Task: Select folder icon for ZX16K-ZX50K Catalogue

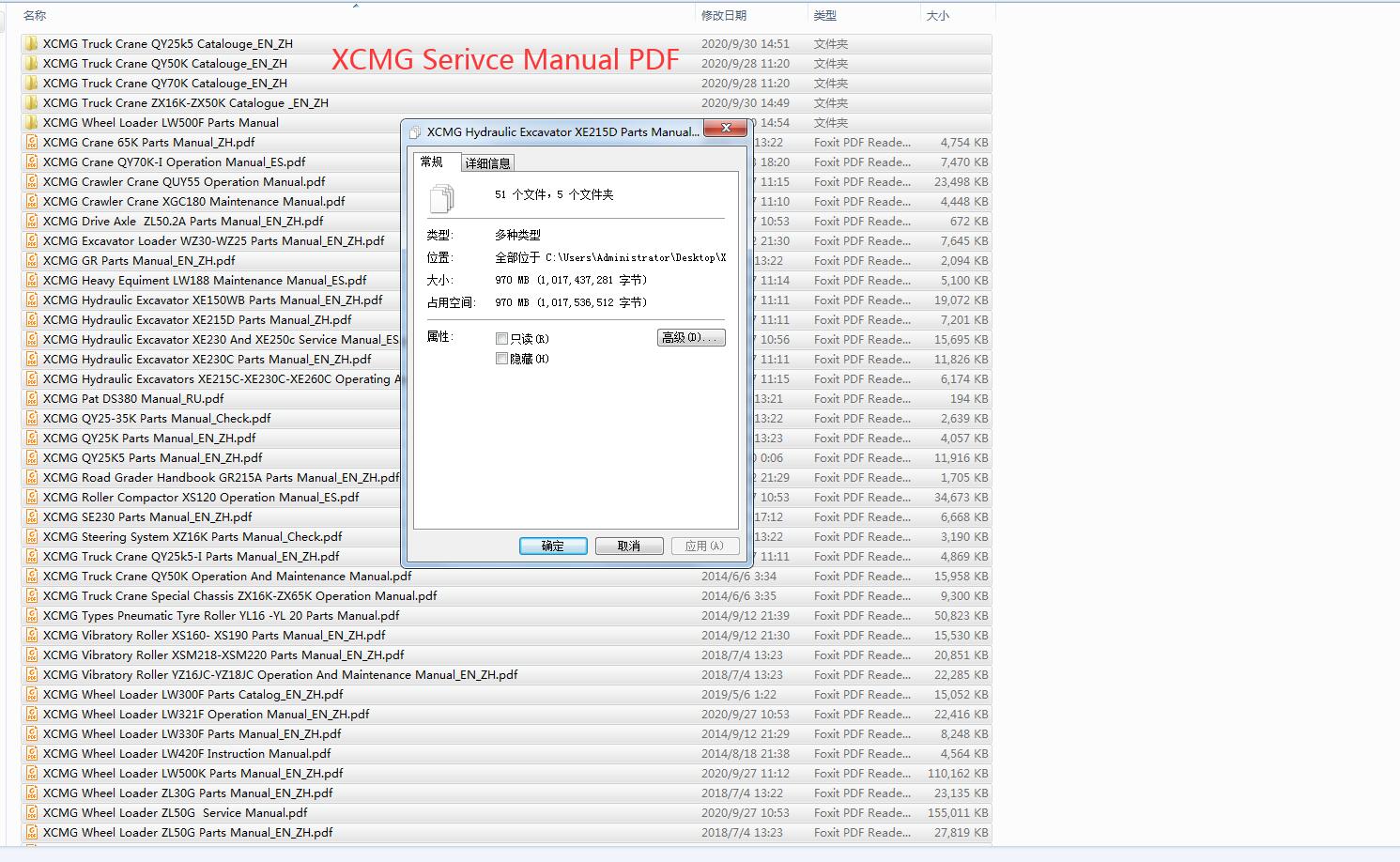Action: pos(32,102)
